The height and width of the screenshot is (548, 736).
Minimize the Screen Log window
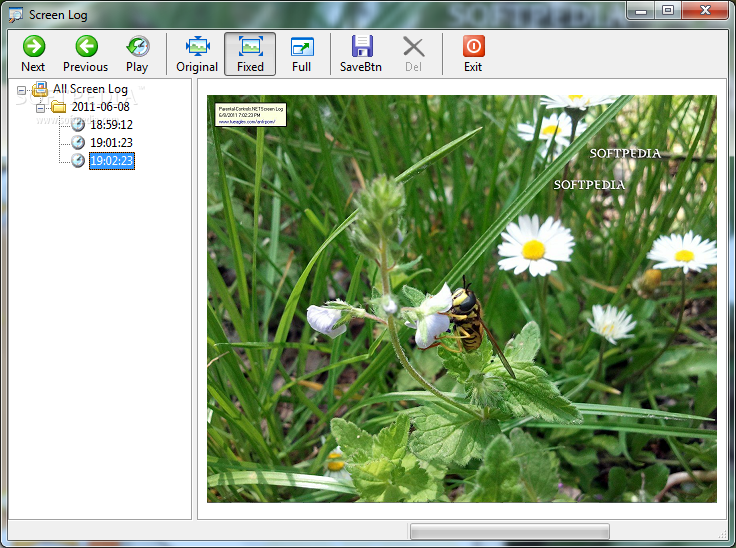click(641, 11)
